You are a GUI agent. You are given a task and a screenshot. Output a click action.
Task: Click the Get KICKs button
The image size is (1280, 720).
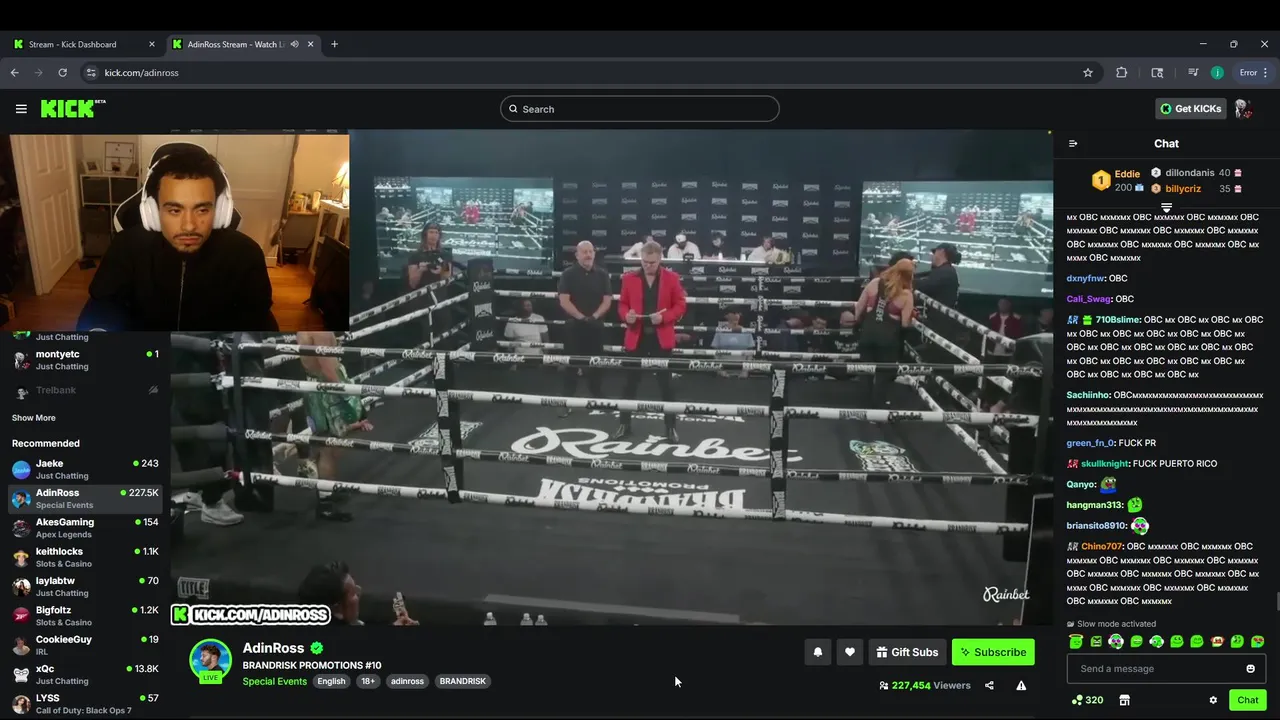[1190, 109]
